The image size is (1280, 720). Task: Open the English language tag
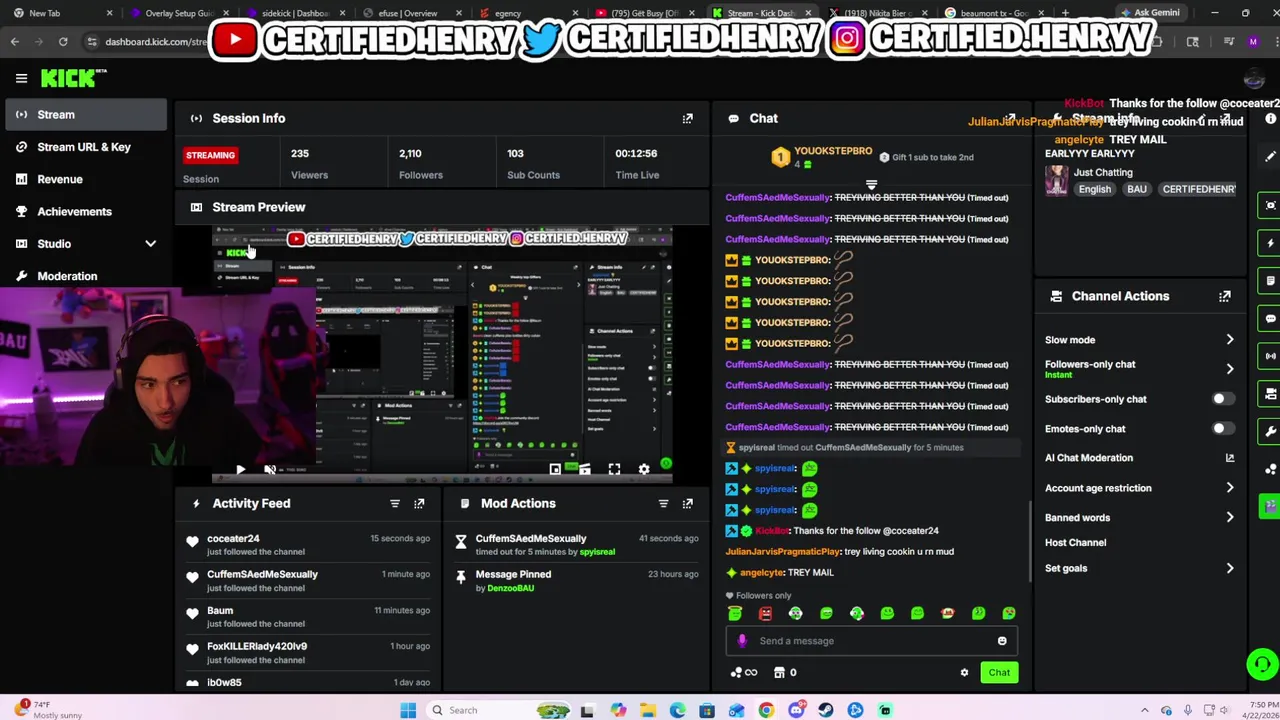coord(1094,190)
